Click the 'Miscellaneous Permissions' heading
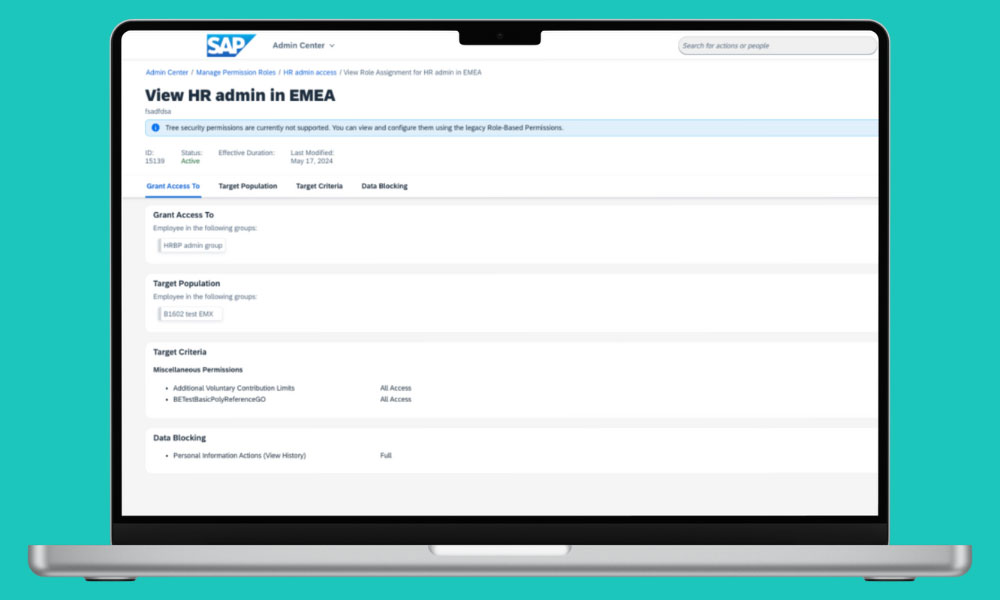The height and width of the screenshot is (600, 1000). point(198,370)
